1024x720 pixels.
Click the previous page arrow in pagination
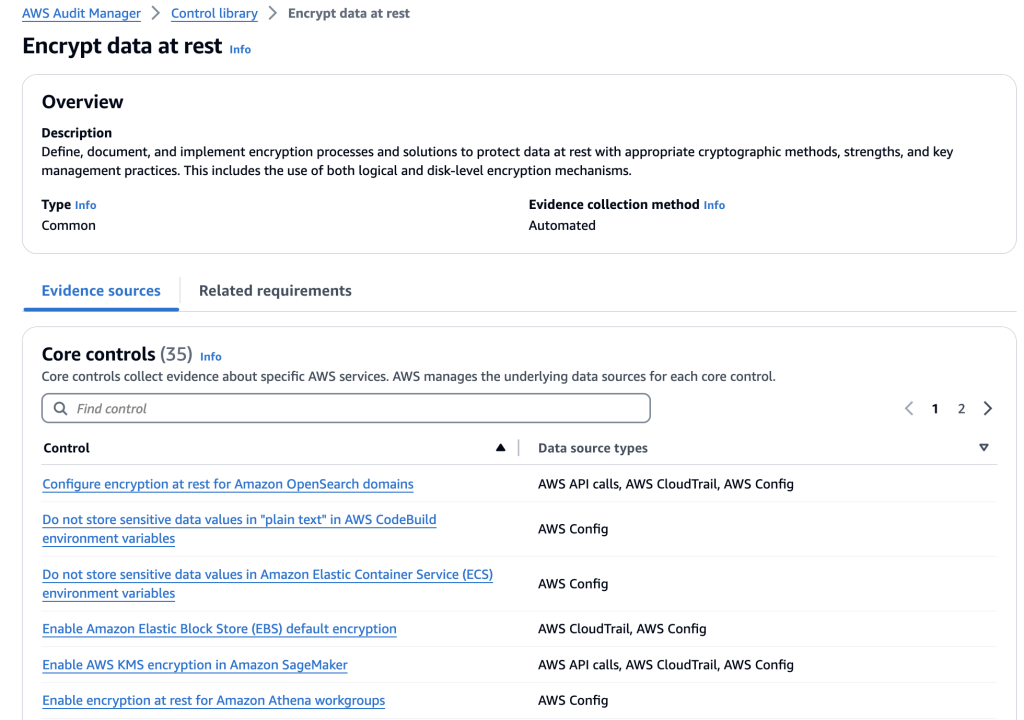pos(909,409)
